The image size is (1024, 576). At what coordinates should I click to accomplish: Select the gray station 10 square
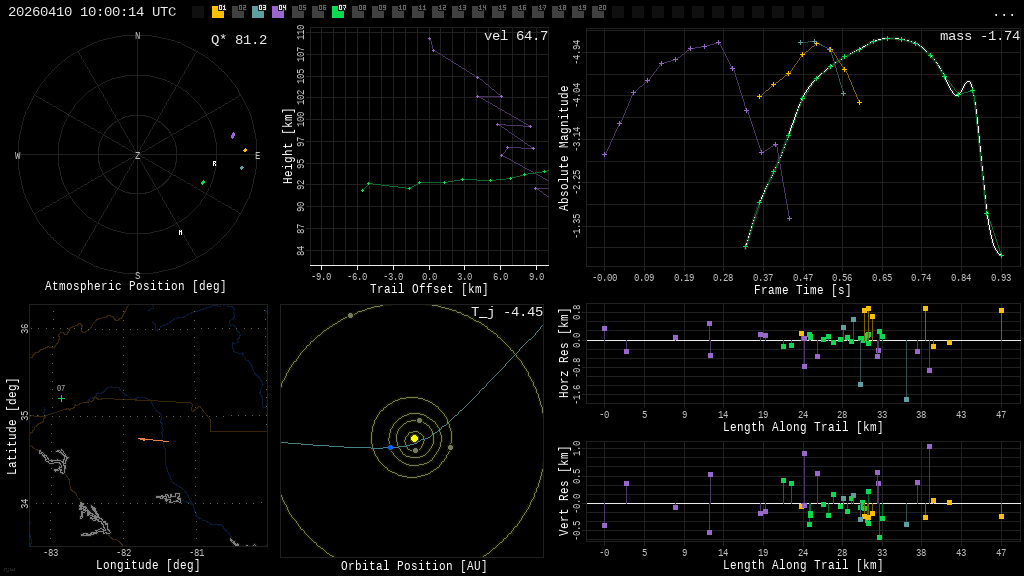pyautogui.click(x=398, y=12)
